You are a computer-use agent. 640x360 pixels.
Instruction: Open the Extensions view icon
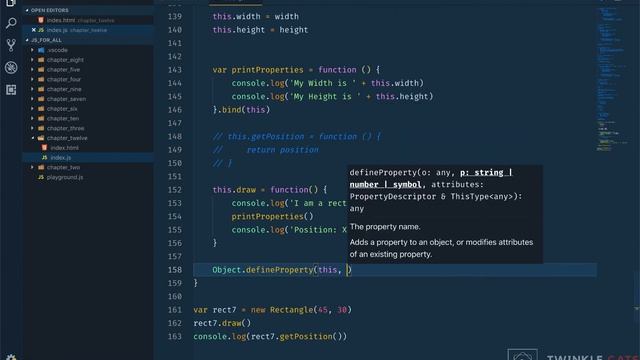point(11,89)
